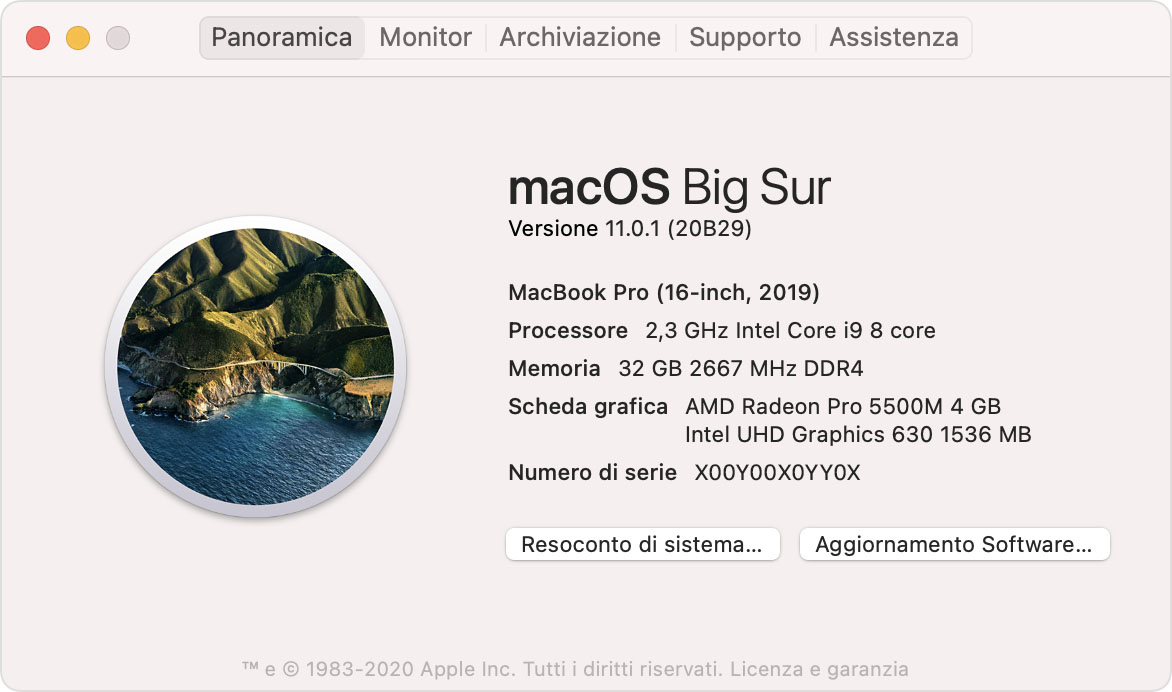Screen dimensions: 1172x692
Task: Click the Versione 11.0.1 build text
Action: point(630,229)
